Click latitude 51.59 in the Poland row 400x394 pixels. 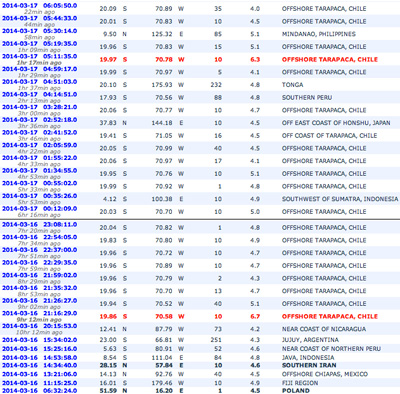click(108, 390)
